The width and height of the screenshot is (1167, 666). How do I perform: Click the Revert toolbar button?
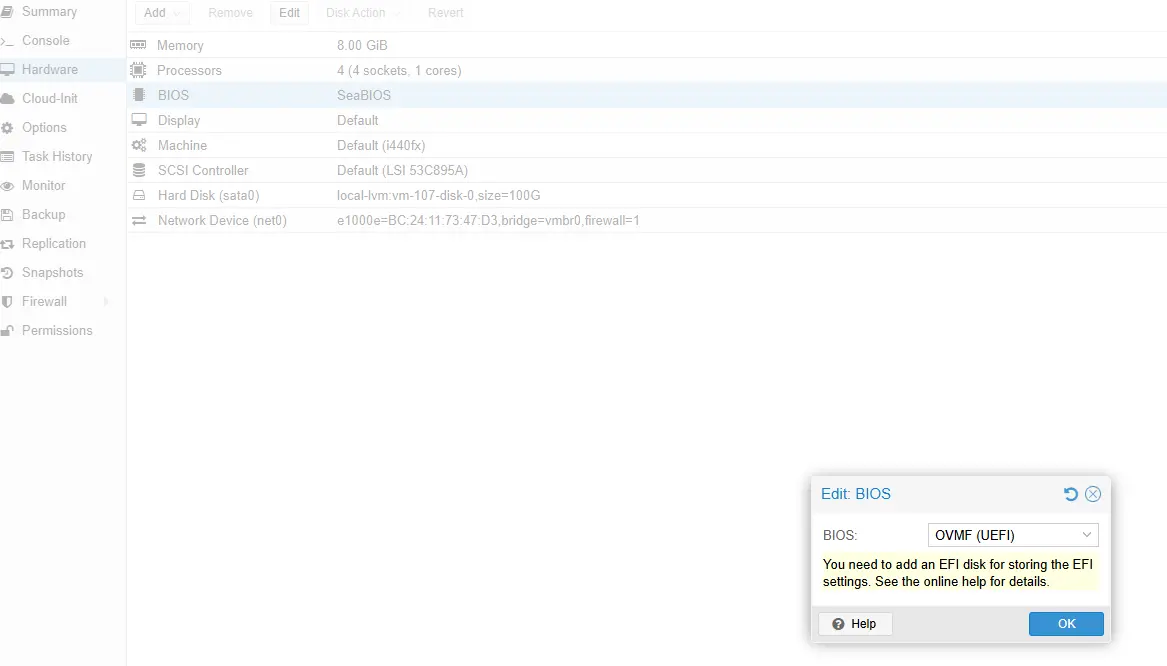click(x=445, y=13)
